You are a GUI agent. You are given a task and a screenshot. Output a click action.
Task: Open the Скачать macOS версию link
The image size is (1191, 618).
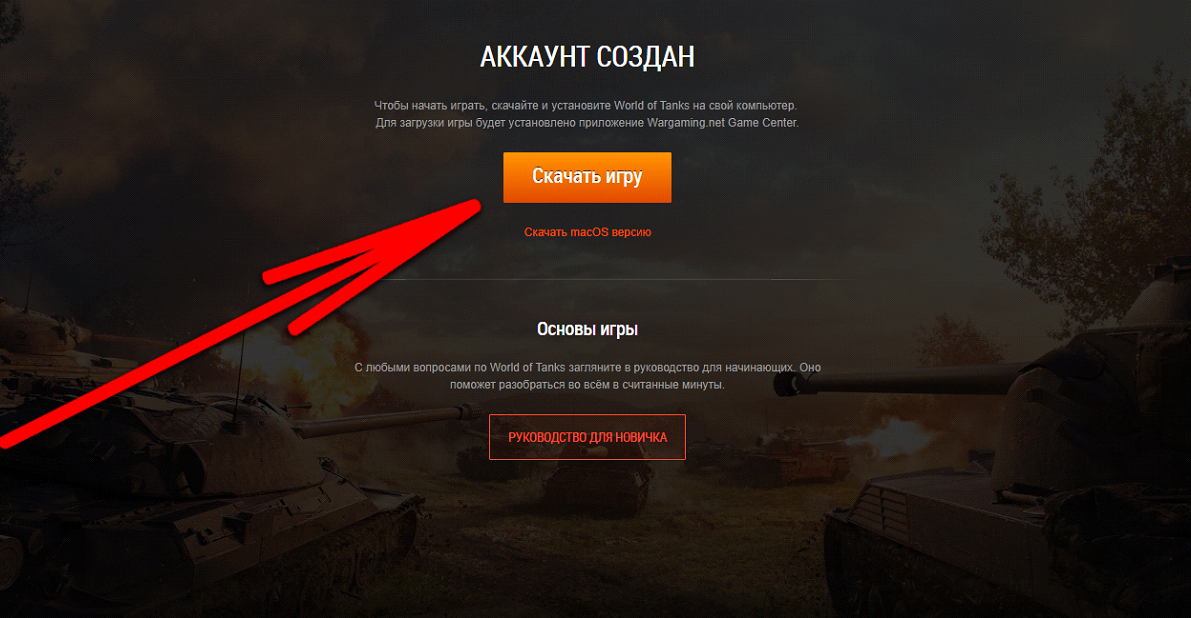(x=587, y=232)
